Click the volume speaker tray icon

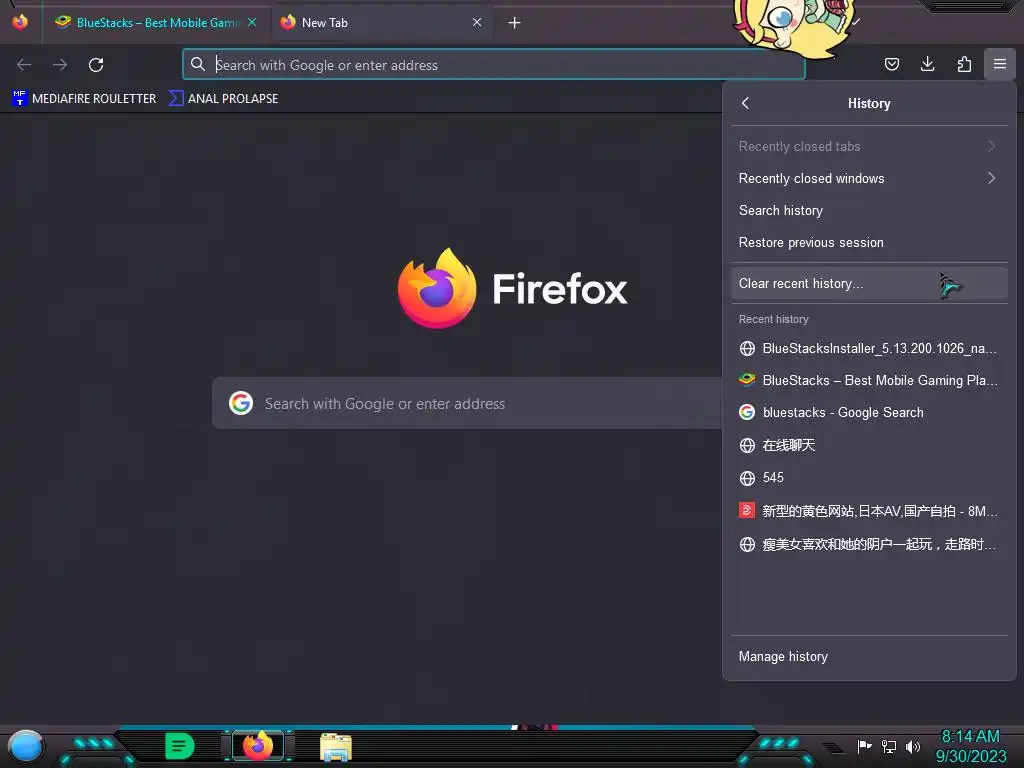[x=912, y=746]
